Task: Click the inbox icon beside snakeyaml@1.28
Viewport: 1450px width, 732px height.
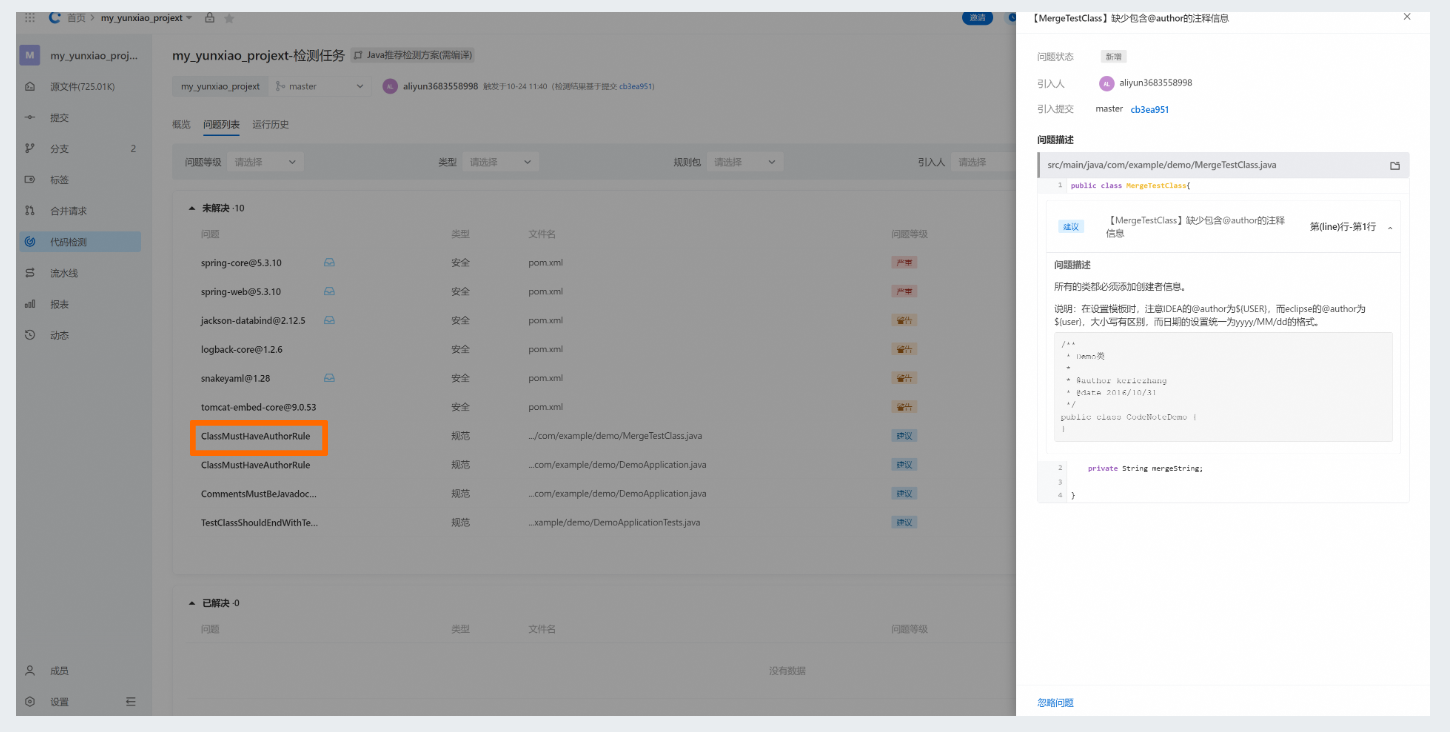Action: (x=329, y=378)
